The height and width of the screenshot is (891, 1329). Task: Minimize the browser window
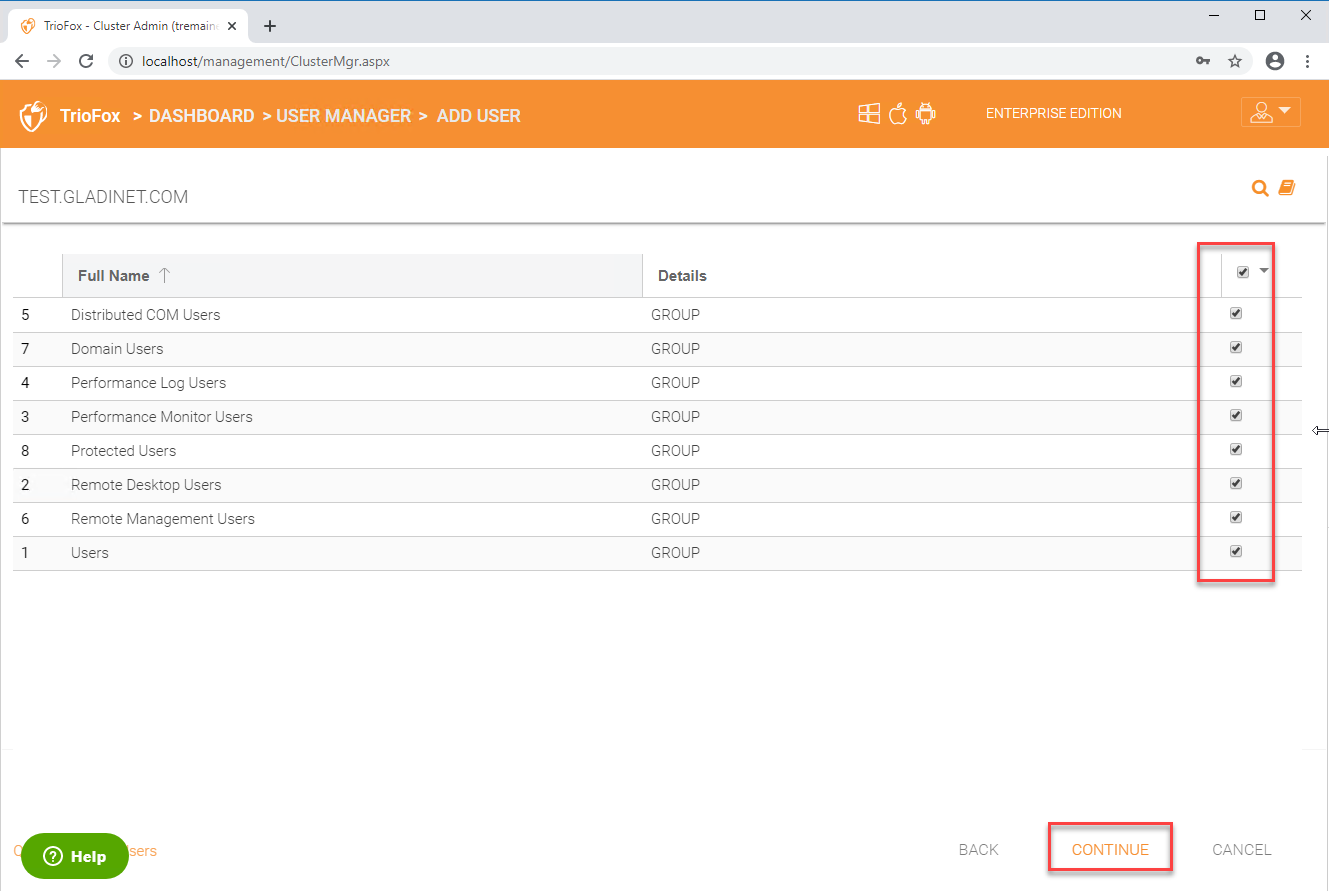click(x=1213, y=15)
